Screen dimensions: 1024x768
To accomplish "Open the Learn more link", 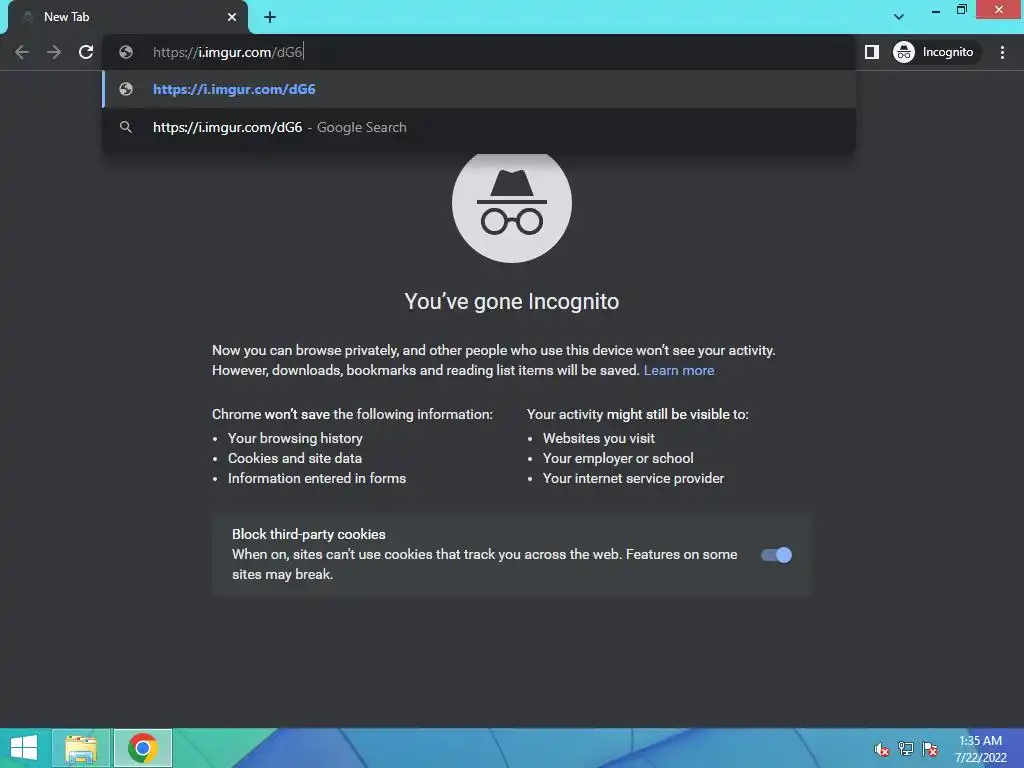I will click(679, 370).
